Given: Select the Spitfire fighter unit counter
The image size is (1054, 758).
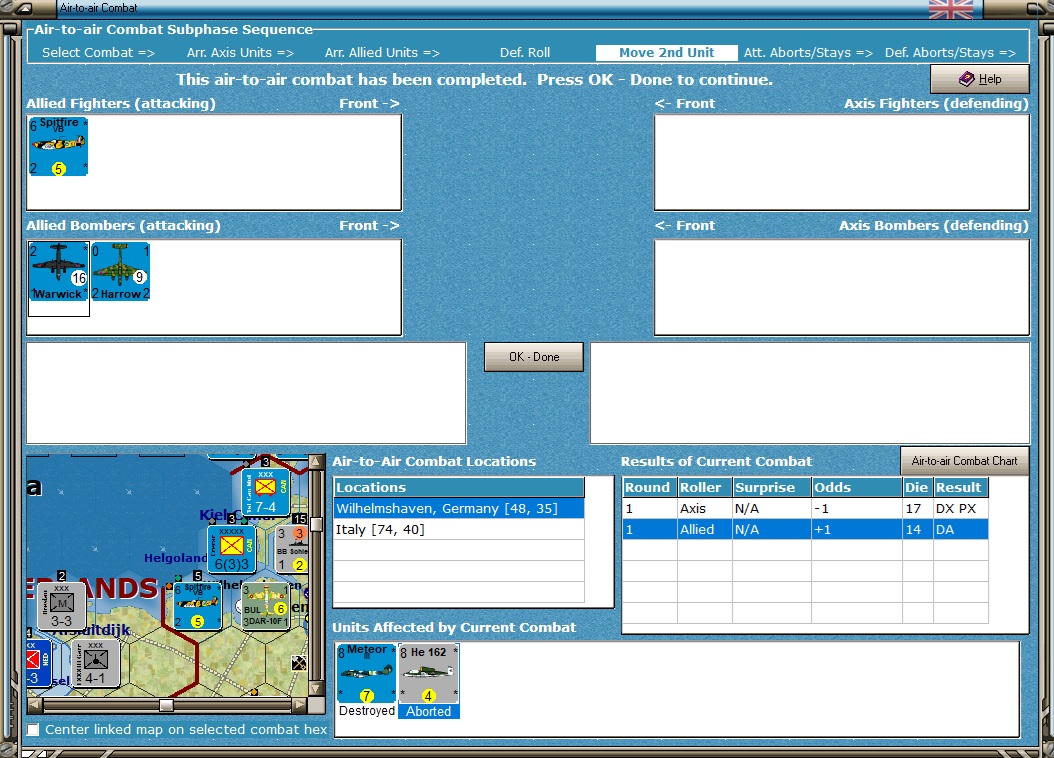Looking at the screenshot, I should tap(58, 146).
